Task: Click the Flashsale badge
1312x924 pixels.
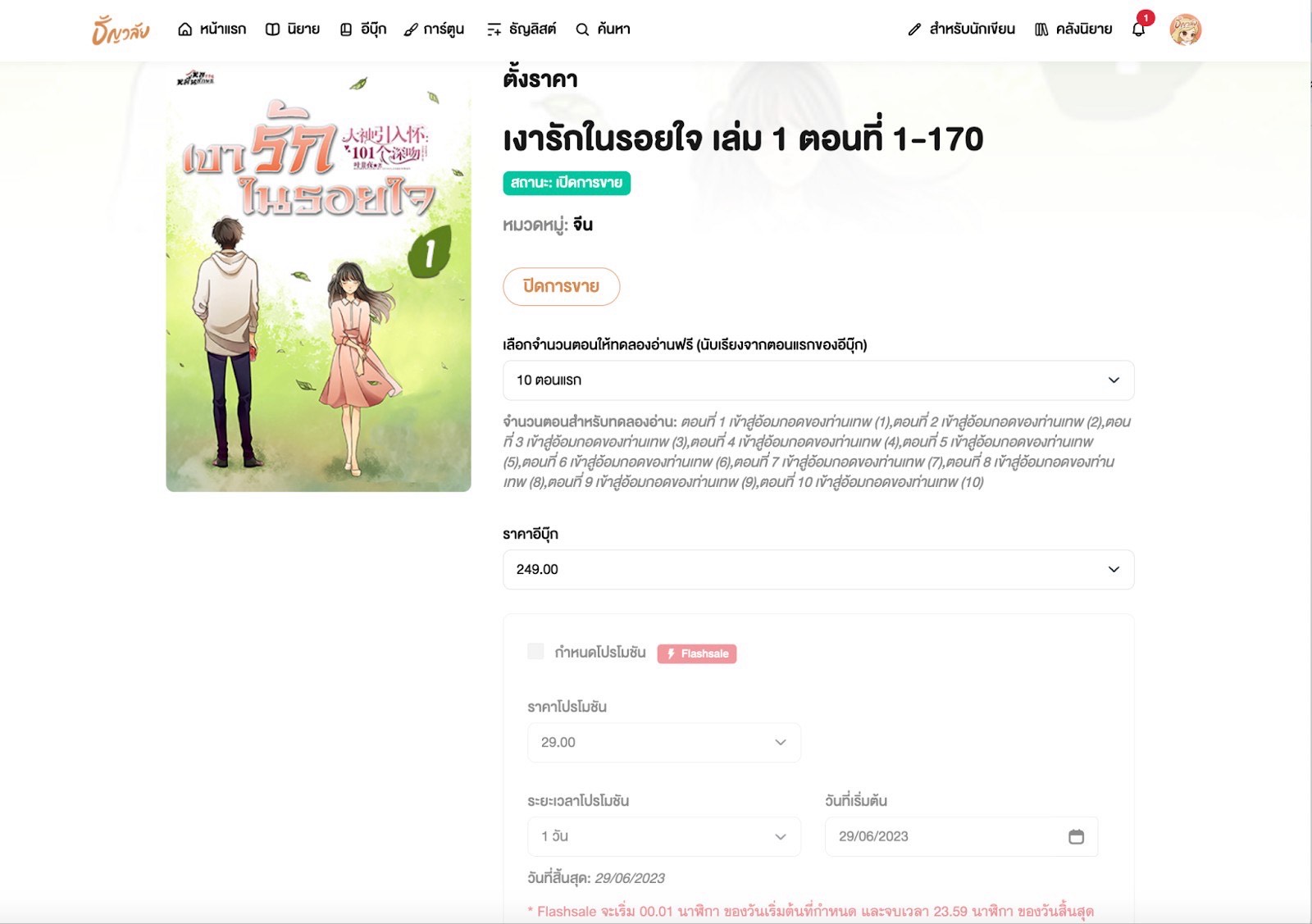Action: click(x=697, y=653)
